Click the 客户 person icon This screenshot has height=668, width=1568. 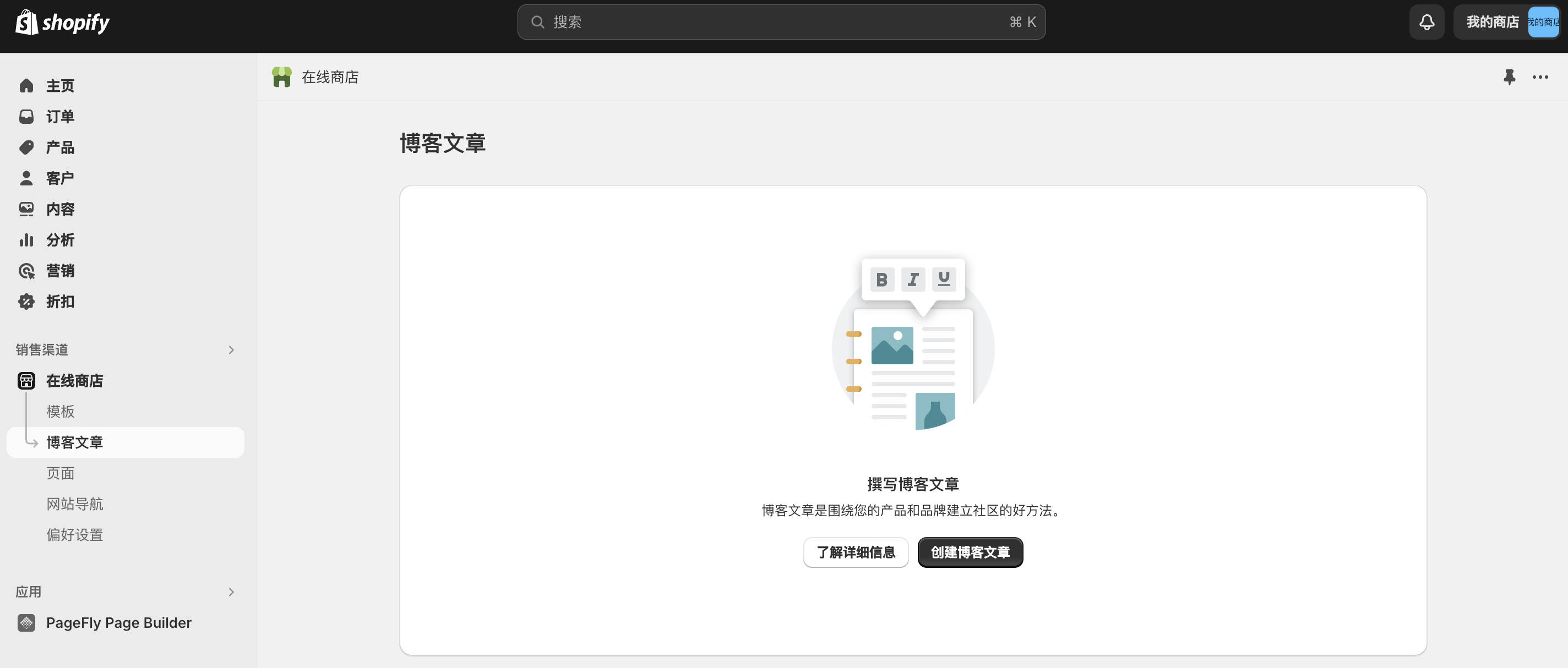click(x=26, y=178)
